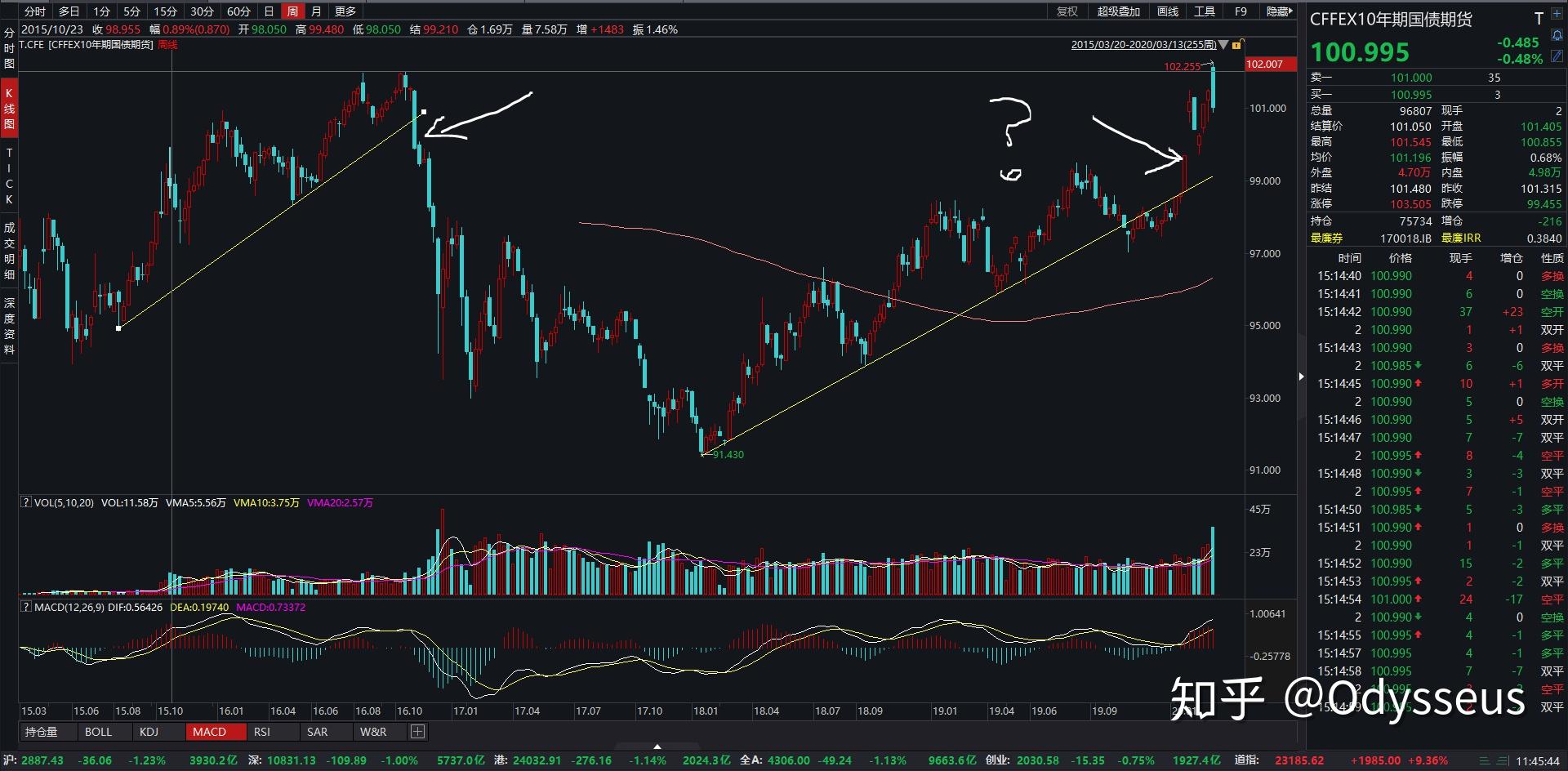This screenshot has width=1568, height=771.
Task: Collapse right quote panel via side arrow
Action: [1301, 377]
